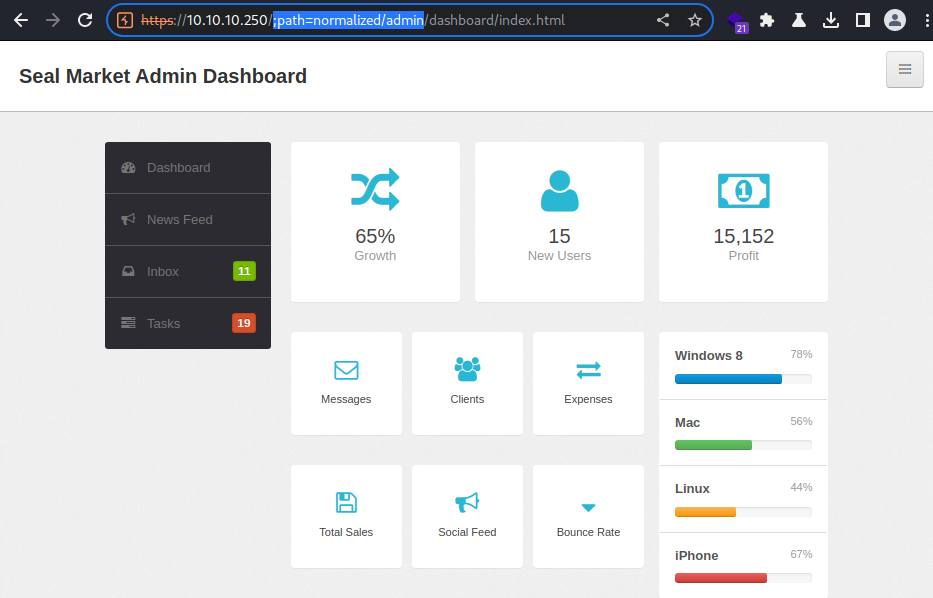Viewport: 933px width, 598px height.
Task: Focus the URL address bar
Action: tap(410, 20)
